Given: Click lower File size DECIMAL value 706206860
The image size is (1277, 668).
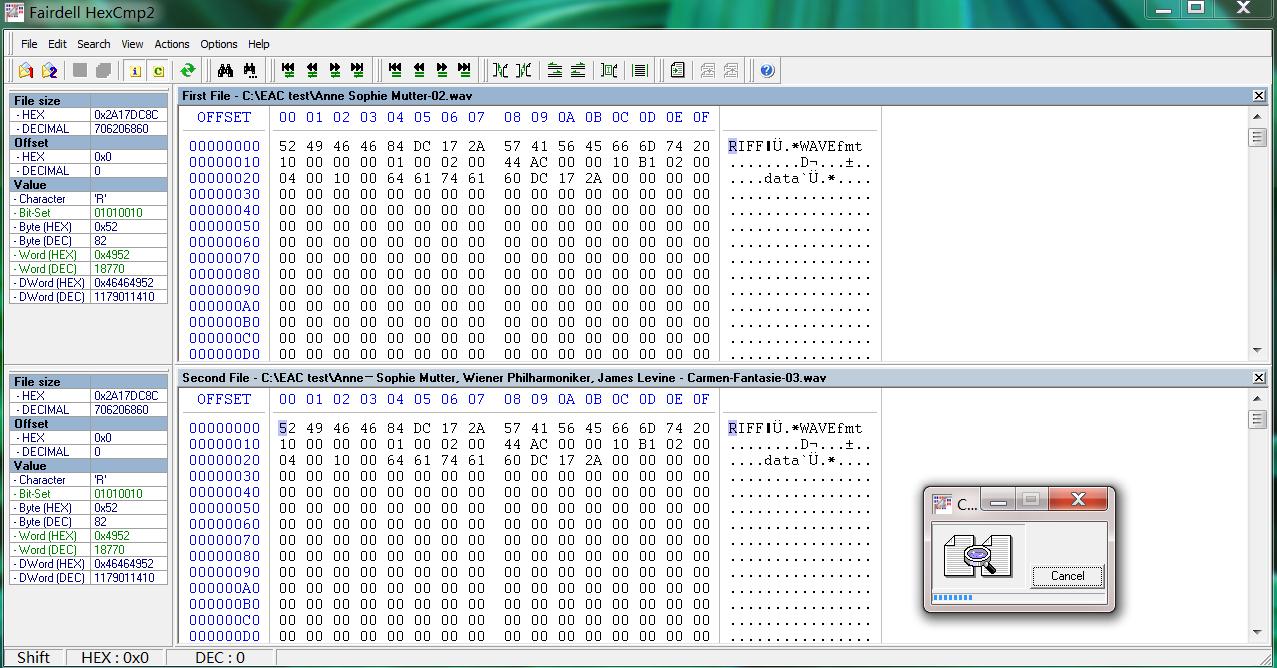Looking at the screenshot, I should (x=121, y=410).
